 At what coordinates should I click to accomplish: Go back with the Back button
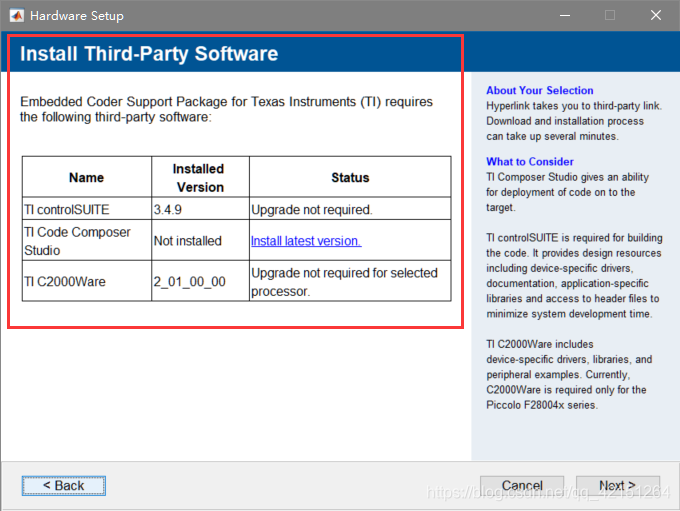(x=64, y=485)
